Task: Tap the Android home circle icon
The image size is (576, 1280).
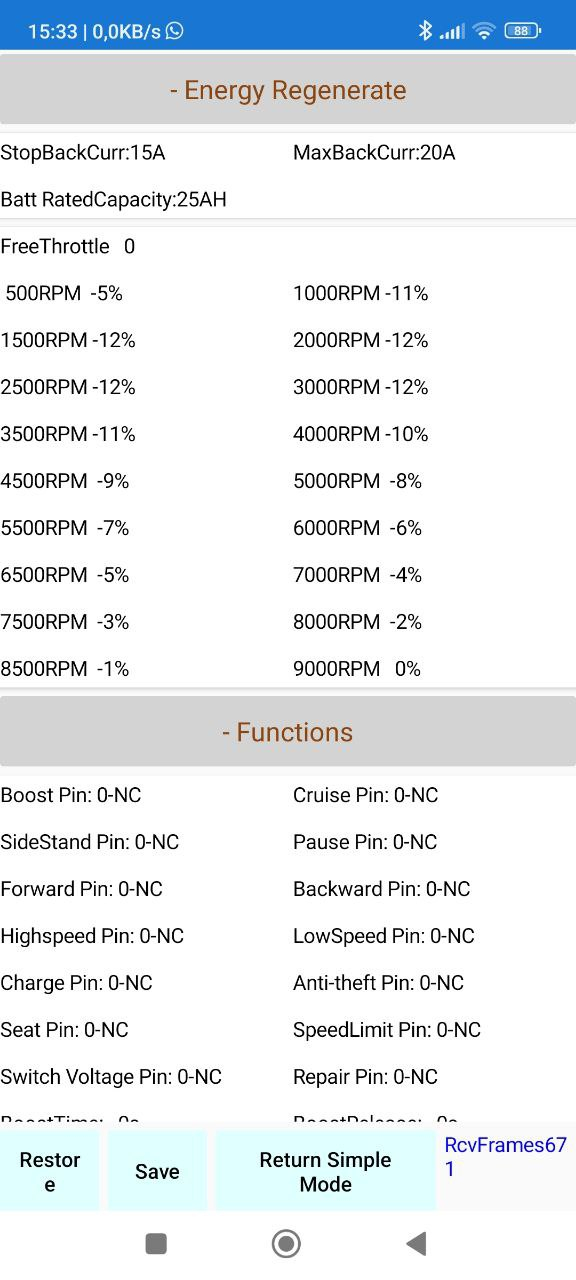Action: pyautogui.click(x=287, y=1243)
